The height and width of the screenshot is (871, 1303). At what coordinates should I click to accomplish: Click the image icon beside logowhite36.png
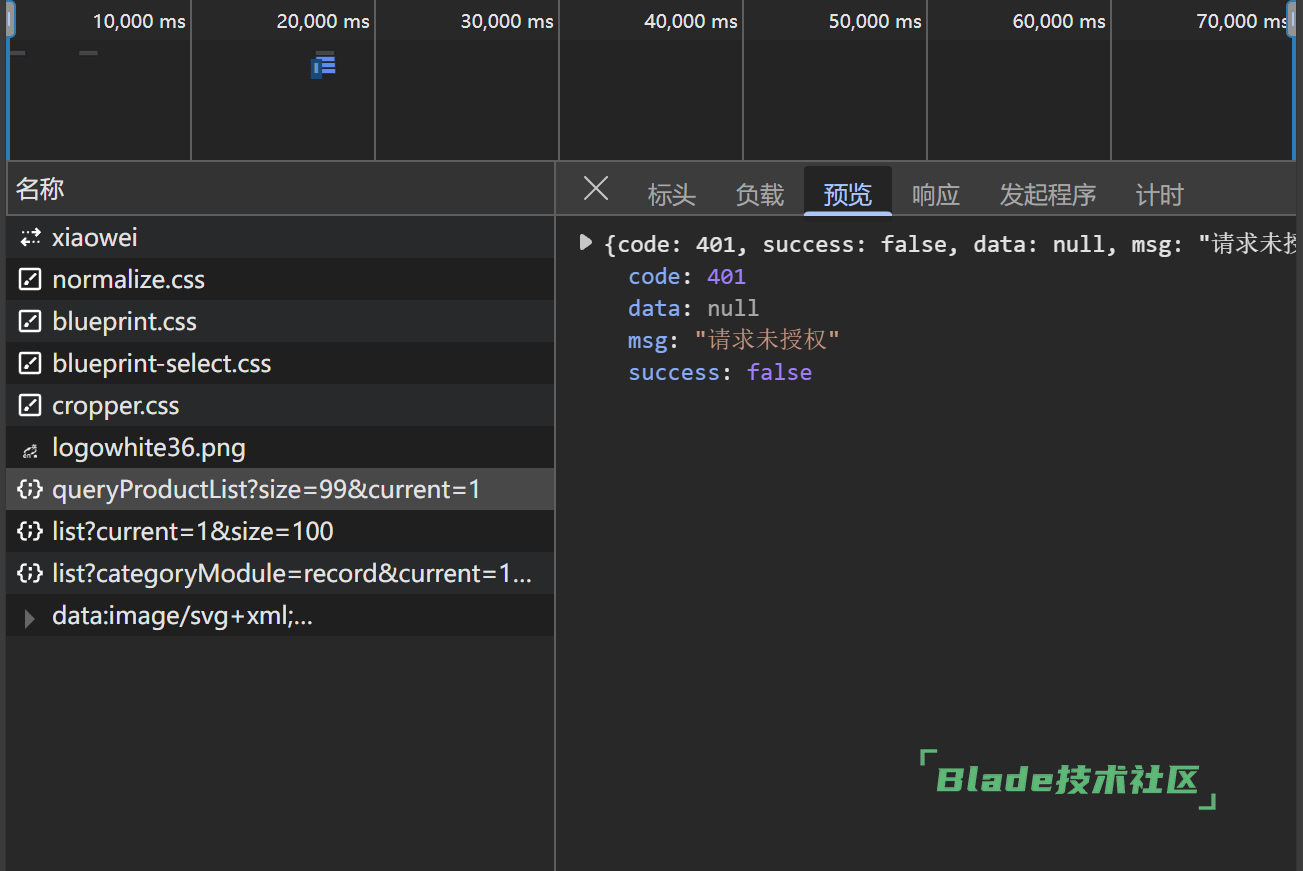tap(30, 449)
